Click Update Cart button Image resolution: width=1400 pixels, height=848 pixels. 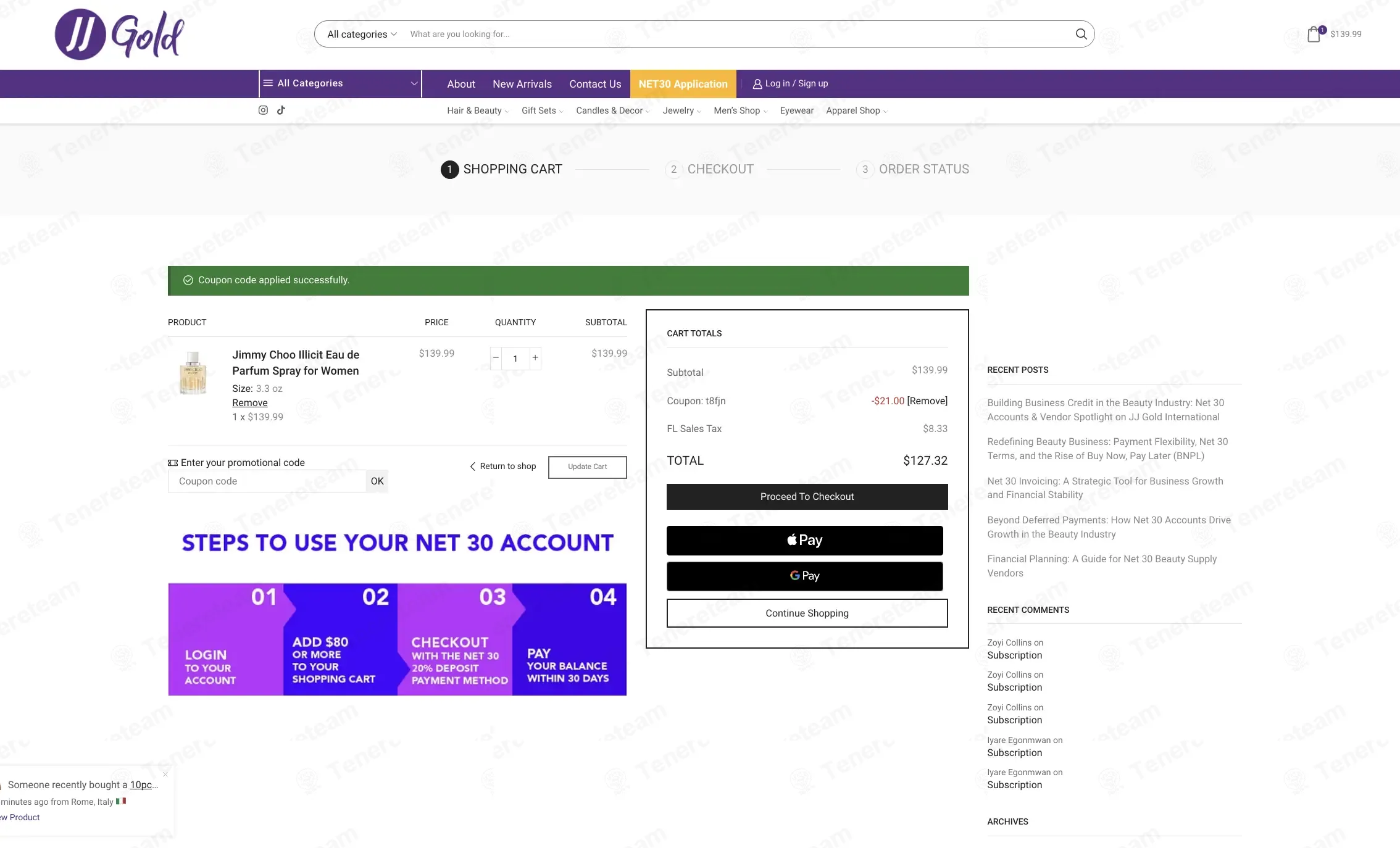click(587, 467)
